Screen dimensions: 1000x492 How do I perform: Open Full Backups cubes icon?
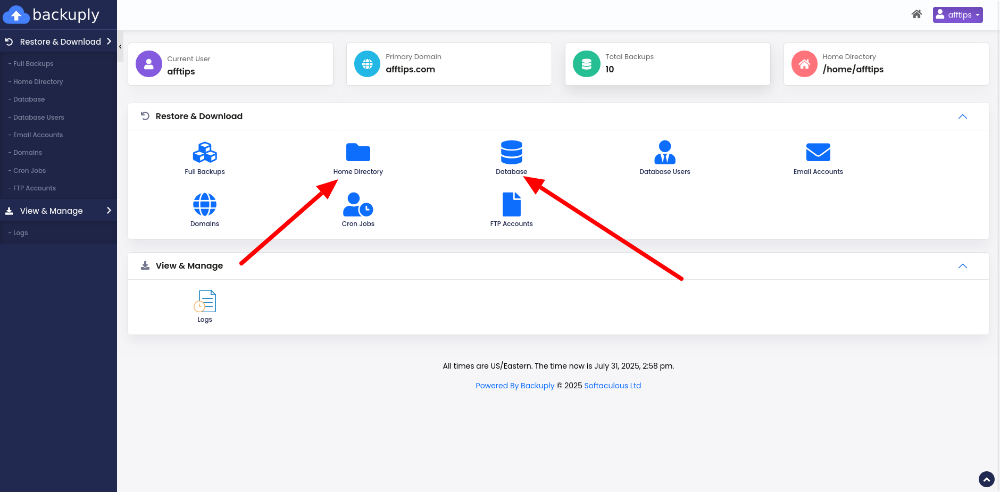coord(205,152)
